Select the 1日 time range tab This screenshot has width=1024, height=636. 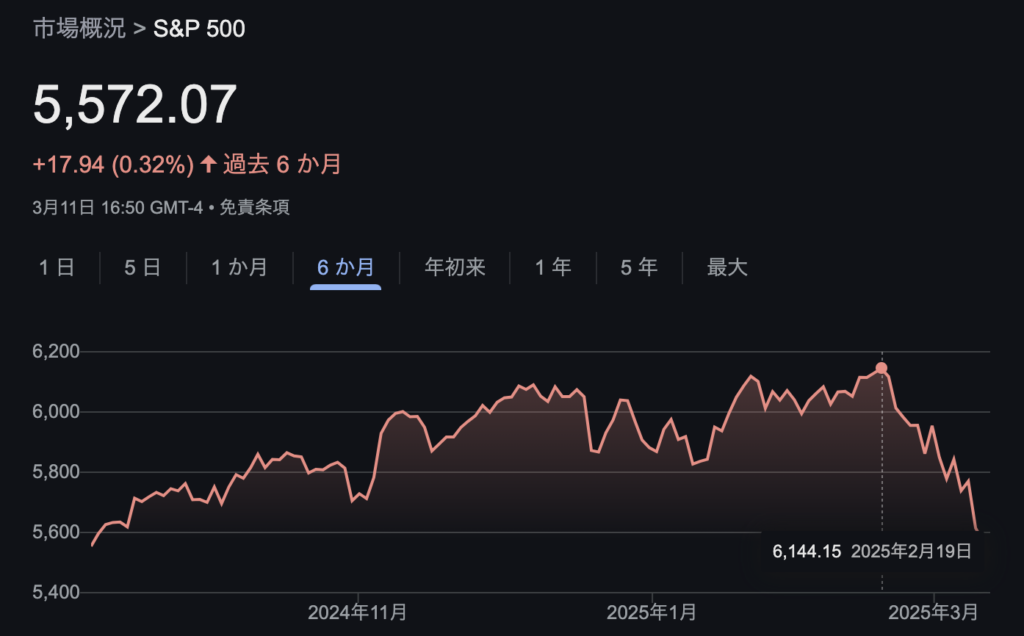pos(56,267)
